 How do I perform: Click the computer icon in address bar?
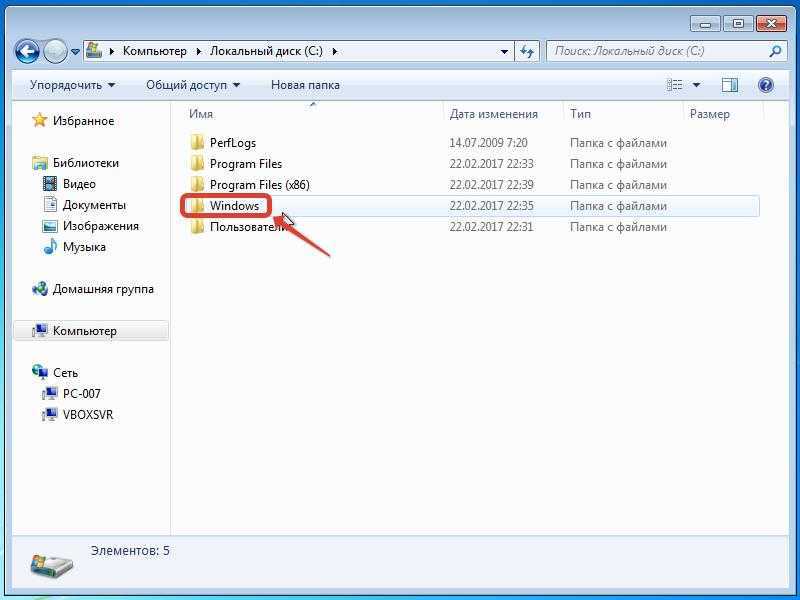(x=93, y=51)
